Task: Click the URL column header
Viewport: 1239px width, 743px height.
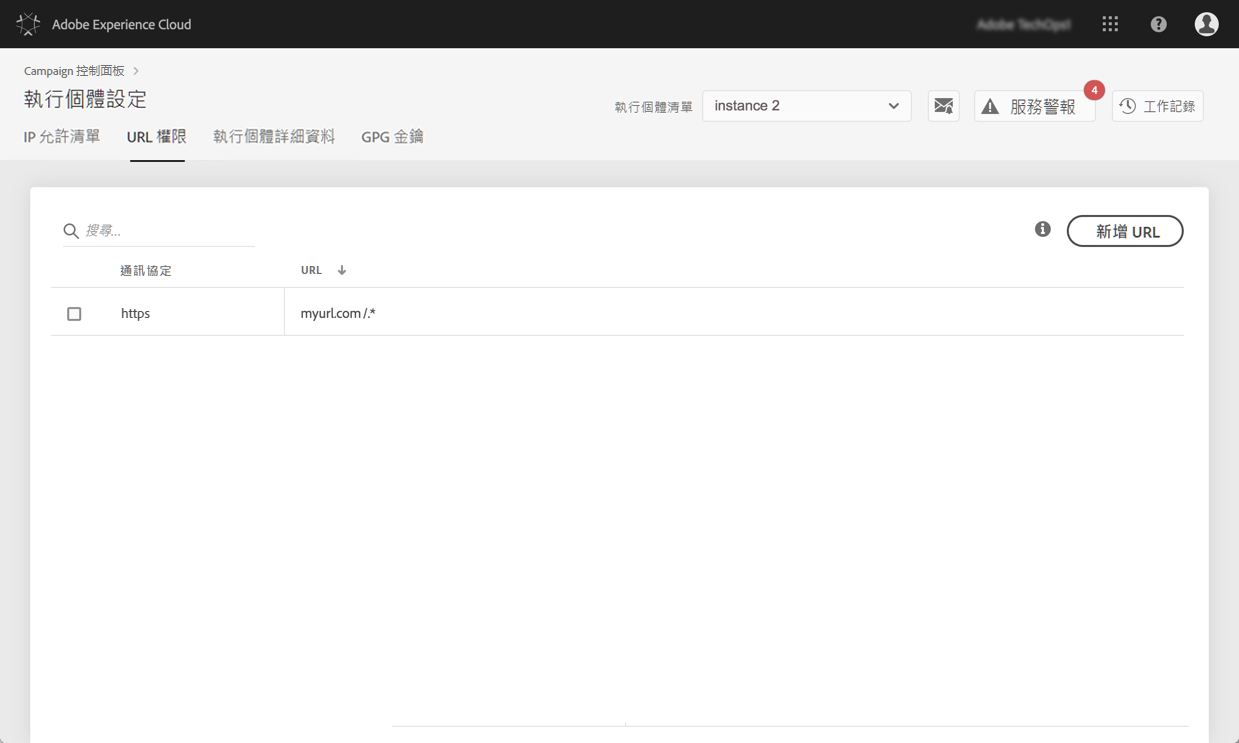Action: point(311,270)
